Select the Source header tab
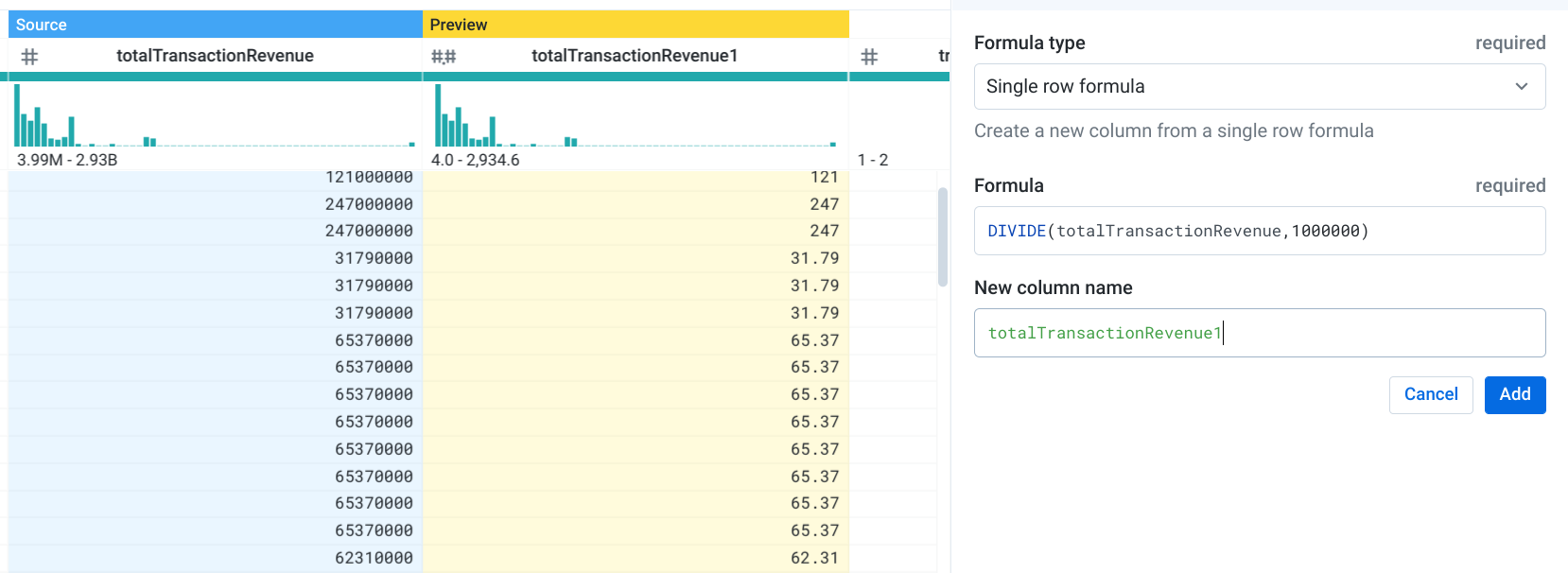Screen dimensions: 1568x573 [215, 25]
